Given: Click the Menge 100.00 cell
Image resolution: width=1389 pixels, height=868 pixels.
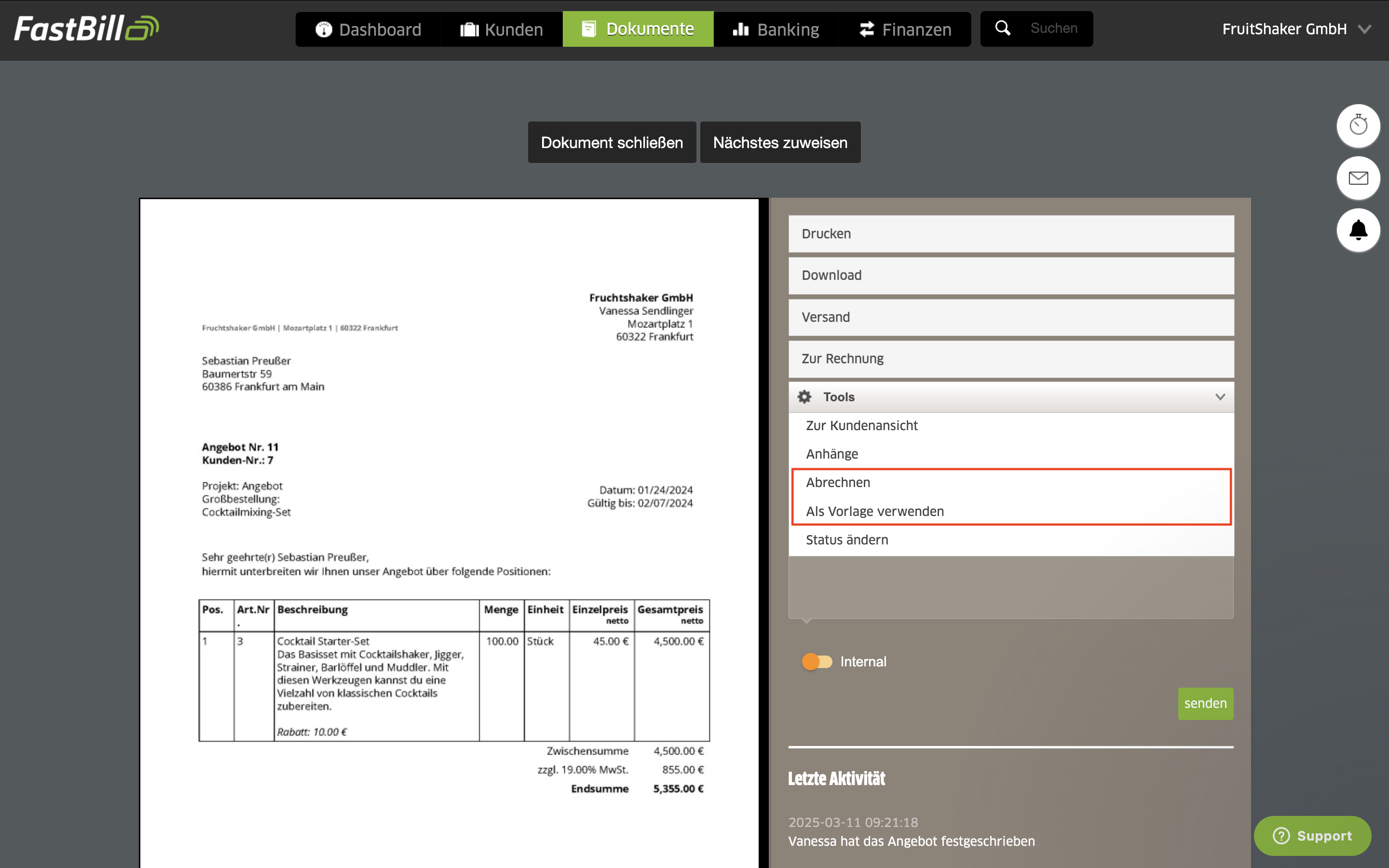Looking at the screenshot, I should pyautogui.click(x=502, y=641).
